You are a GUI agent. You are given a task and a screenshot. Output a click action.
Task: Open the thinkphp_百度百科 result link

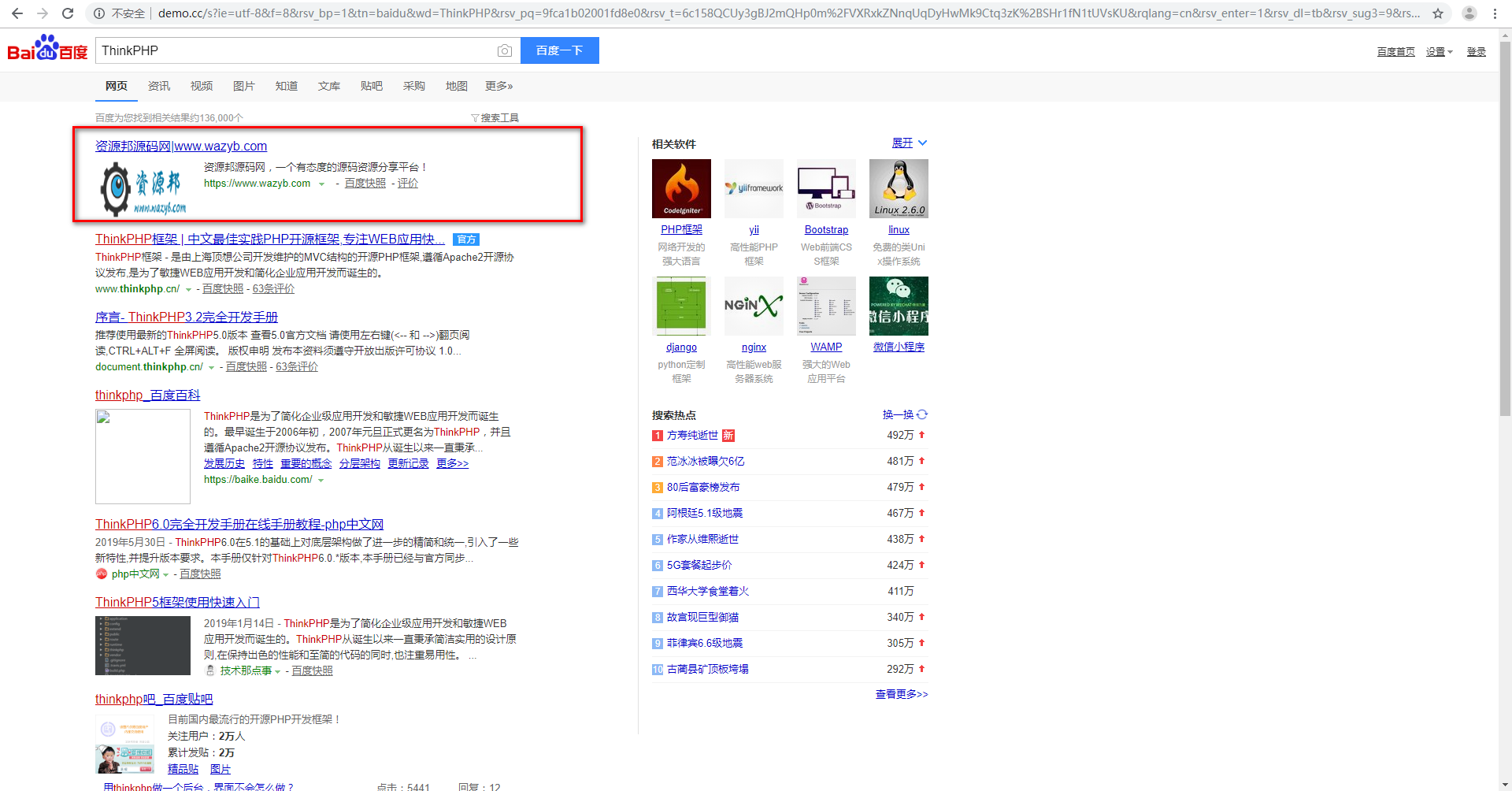coord(148,395)
